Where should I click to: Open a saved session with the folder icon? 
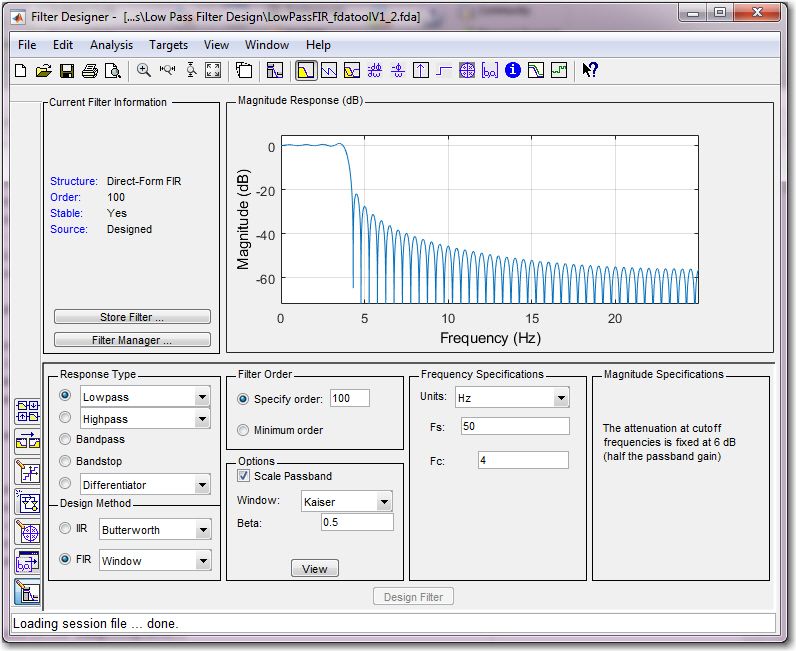[44, 71]
